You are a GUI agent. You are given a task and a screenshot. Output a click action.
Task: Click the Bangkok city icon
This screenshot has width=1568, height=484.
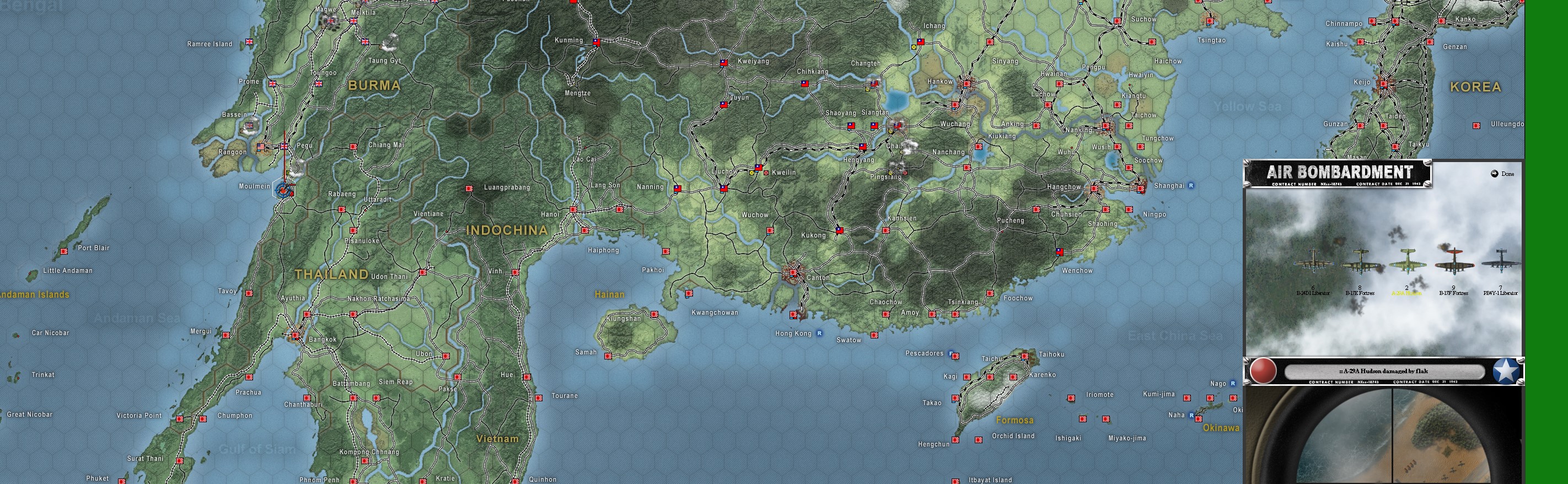pos(296,336)
